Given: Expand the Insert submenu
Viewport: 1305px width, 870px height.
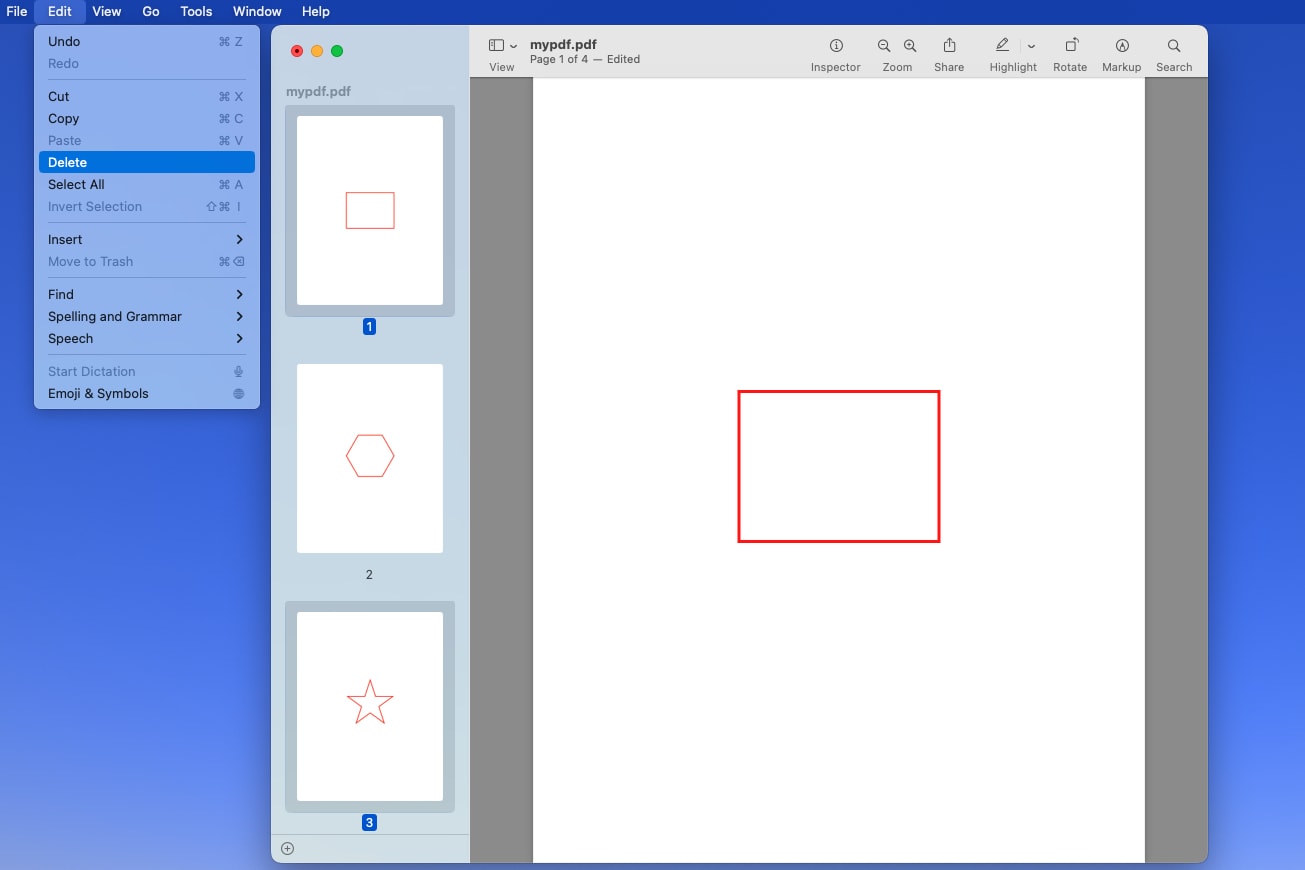Looking at the screenshot, I should pyautogui.click(x=146, y=239).
